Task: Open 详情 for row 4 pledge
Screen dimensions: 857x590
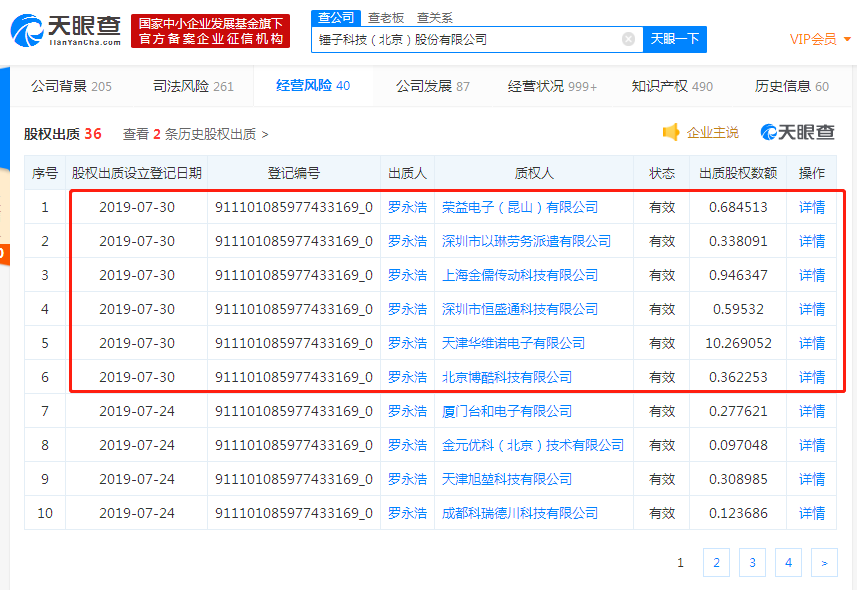Action: coord(812,309)
